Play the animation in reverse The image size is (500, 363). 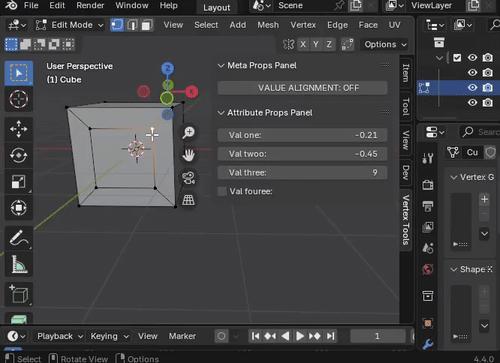[x=285, y=336]
